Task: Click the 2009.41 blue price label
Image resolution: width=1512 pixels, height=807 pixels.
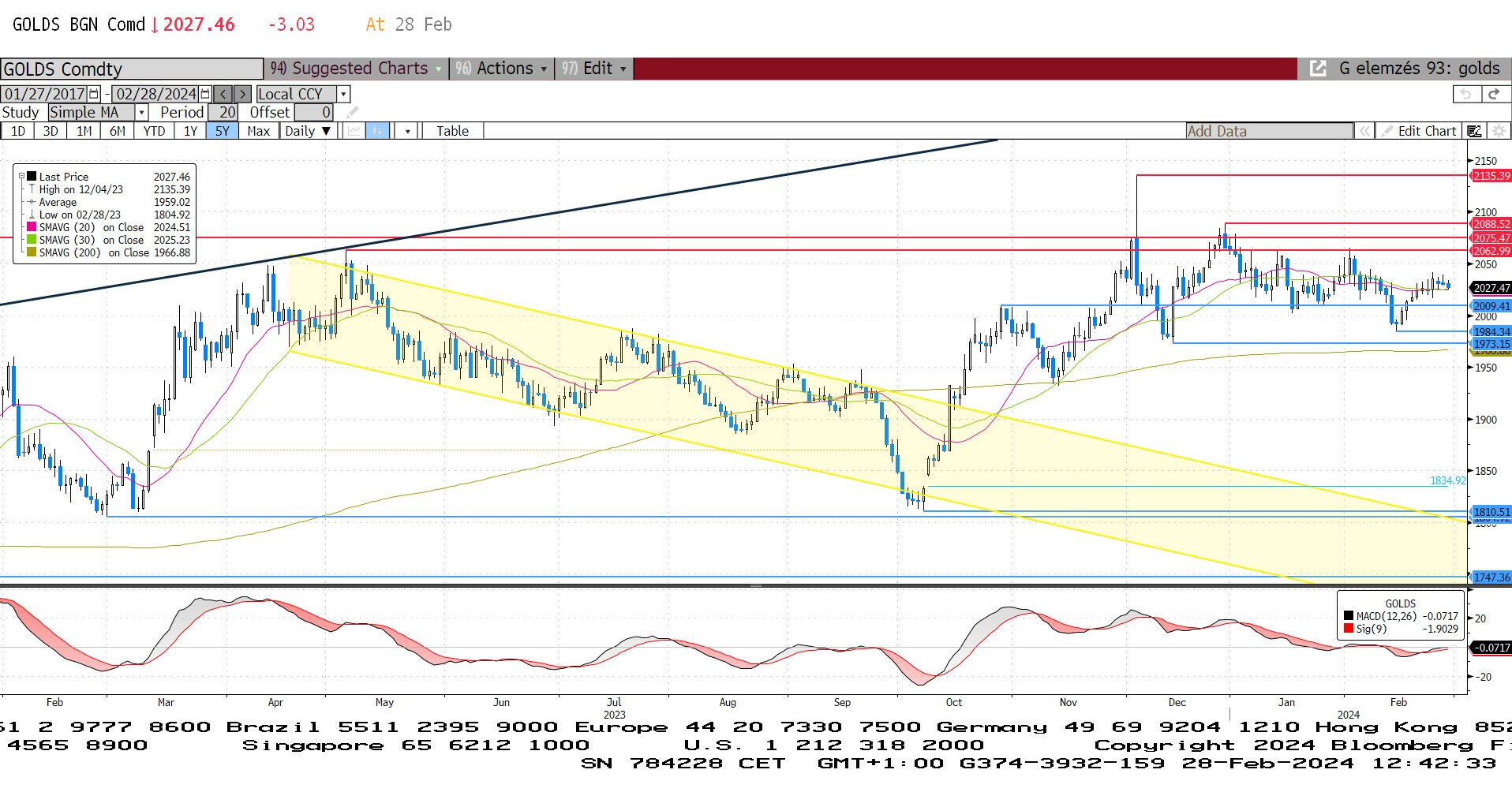Action: [1491, 306]
